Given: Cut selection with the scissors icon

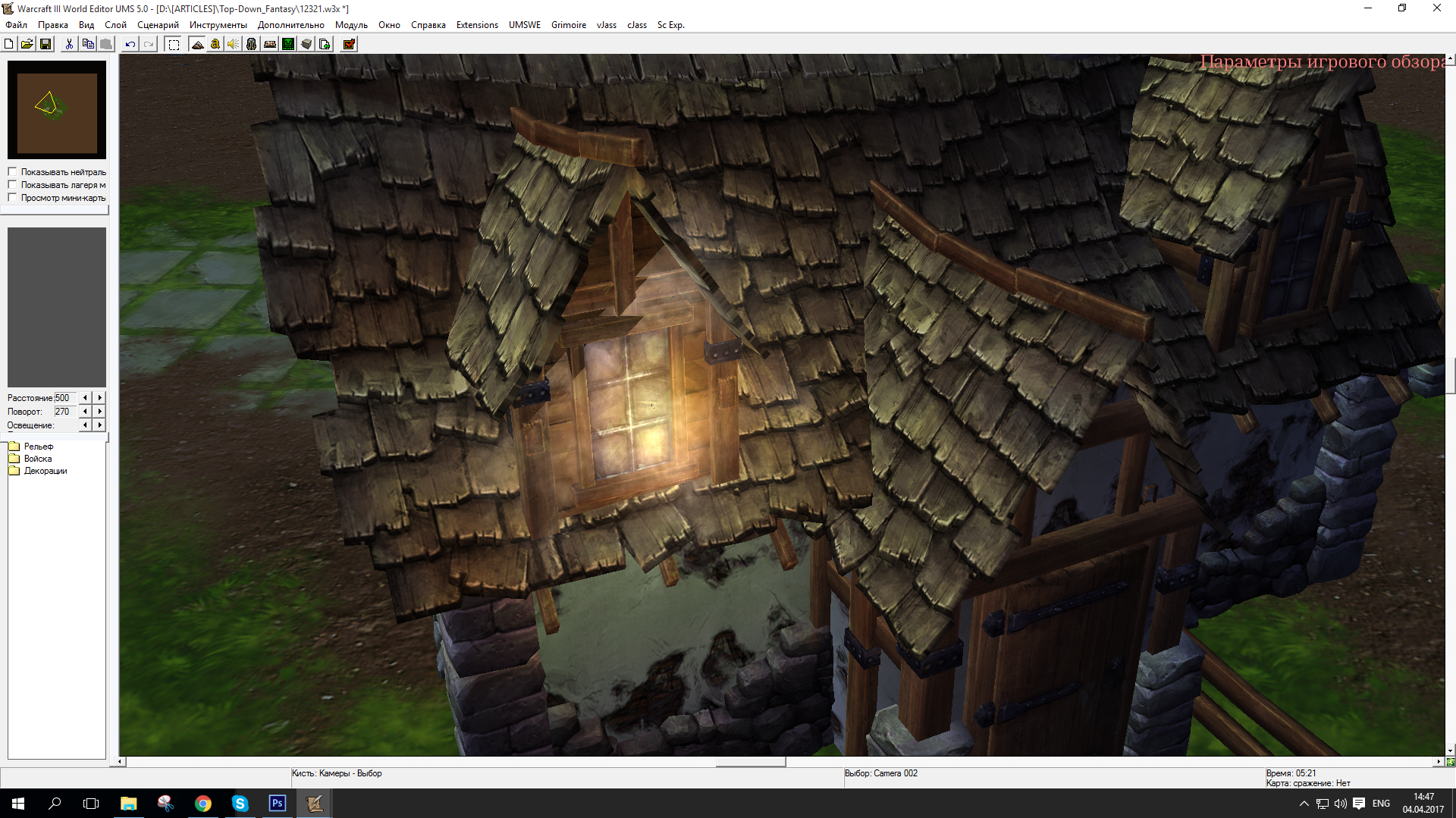Looking at the screenshot, I should coord(69,44).
